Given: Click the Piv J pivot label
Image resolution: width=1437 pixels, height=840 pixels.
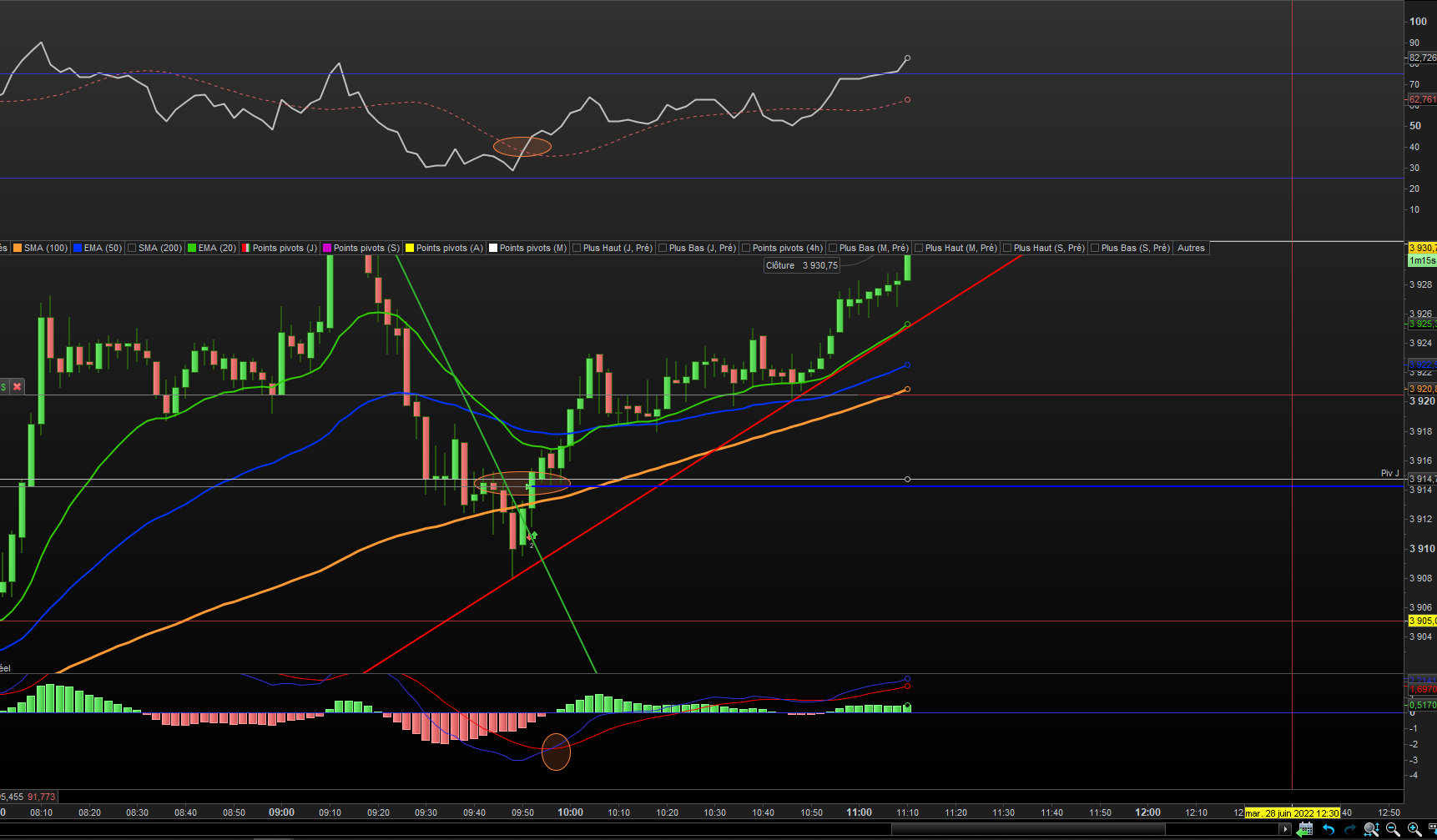Looking at the screenshot, I should coord(1389,473).
